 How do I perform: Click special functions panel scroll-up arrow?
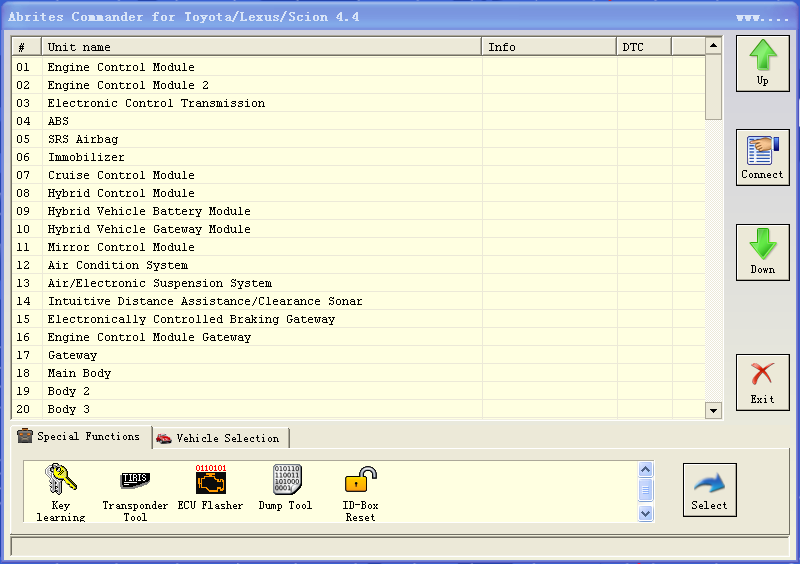(645, 470)
